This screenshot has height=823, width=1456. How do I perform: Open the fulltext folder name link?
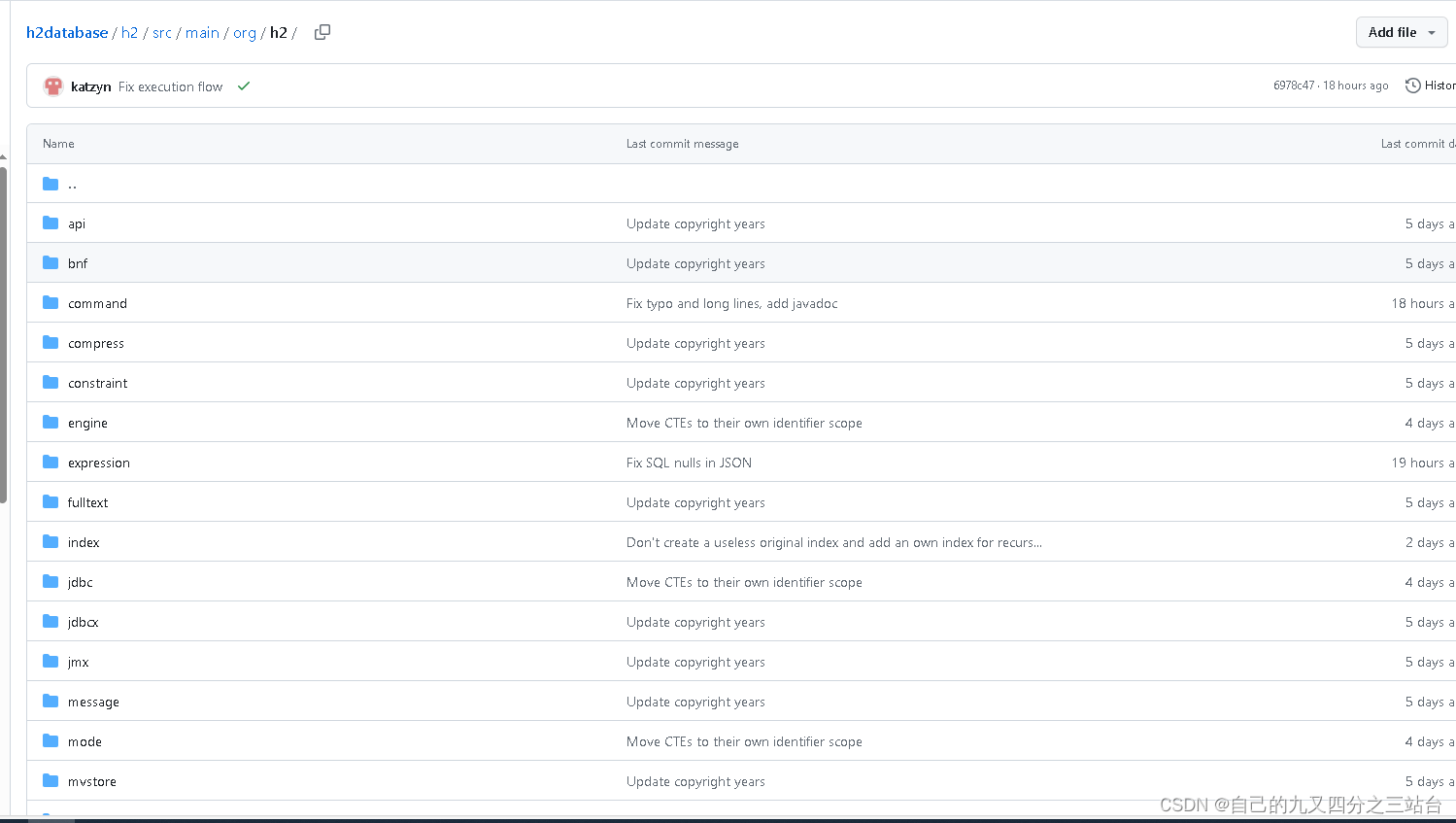[x=87, y=502]
